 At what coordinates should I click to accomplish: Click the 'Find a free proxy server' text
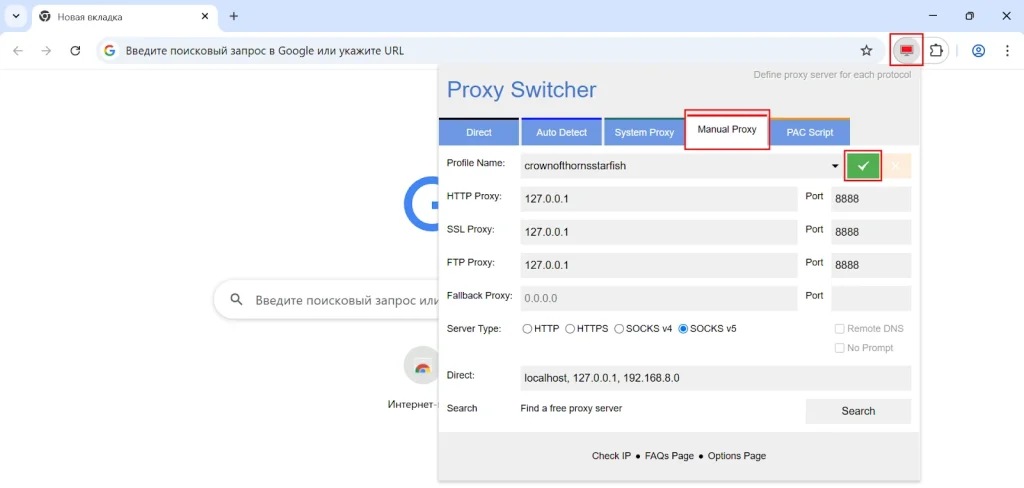(571, 408)
